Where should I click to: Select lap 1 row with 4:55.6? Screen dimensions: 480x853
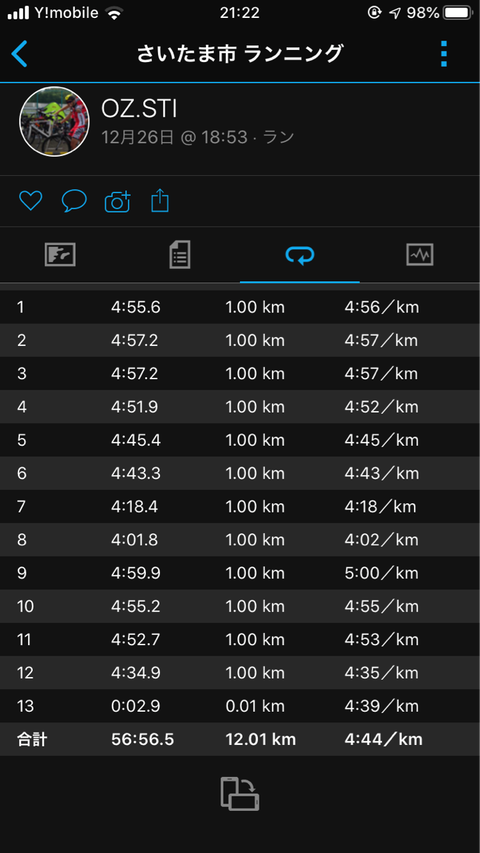240,307
